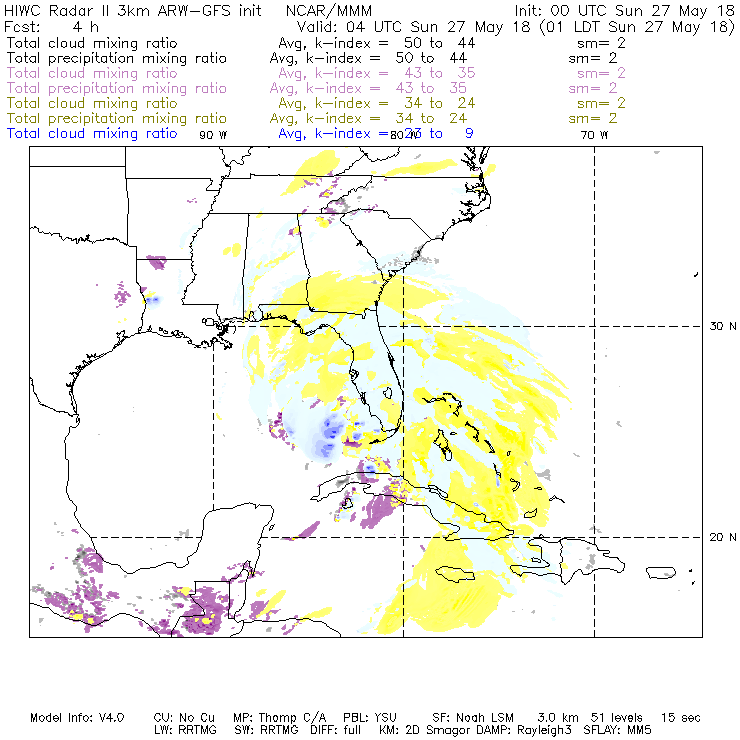Click the "51 levels" text
740x740 pixels.
click(616, 718)
